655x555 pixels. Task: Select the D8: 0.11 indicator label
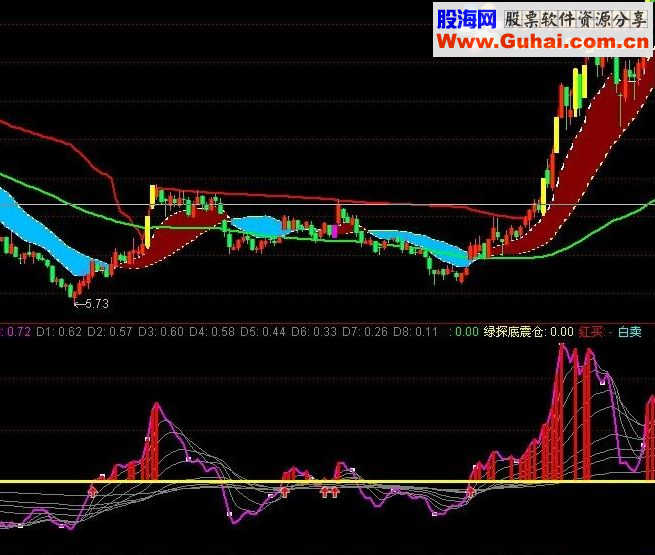pyautogui.click(x=415, y=332)
